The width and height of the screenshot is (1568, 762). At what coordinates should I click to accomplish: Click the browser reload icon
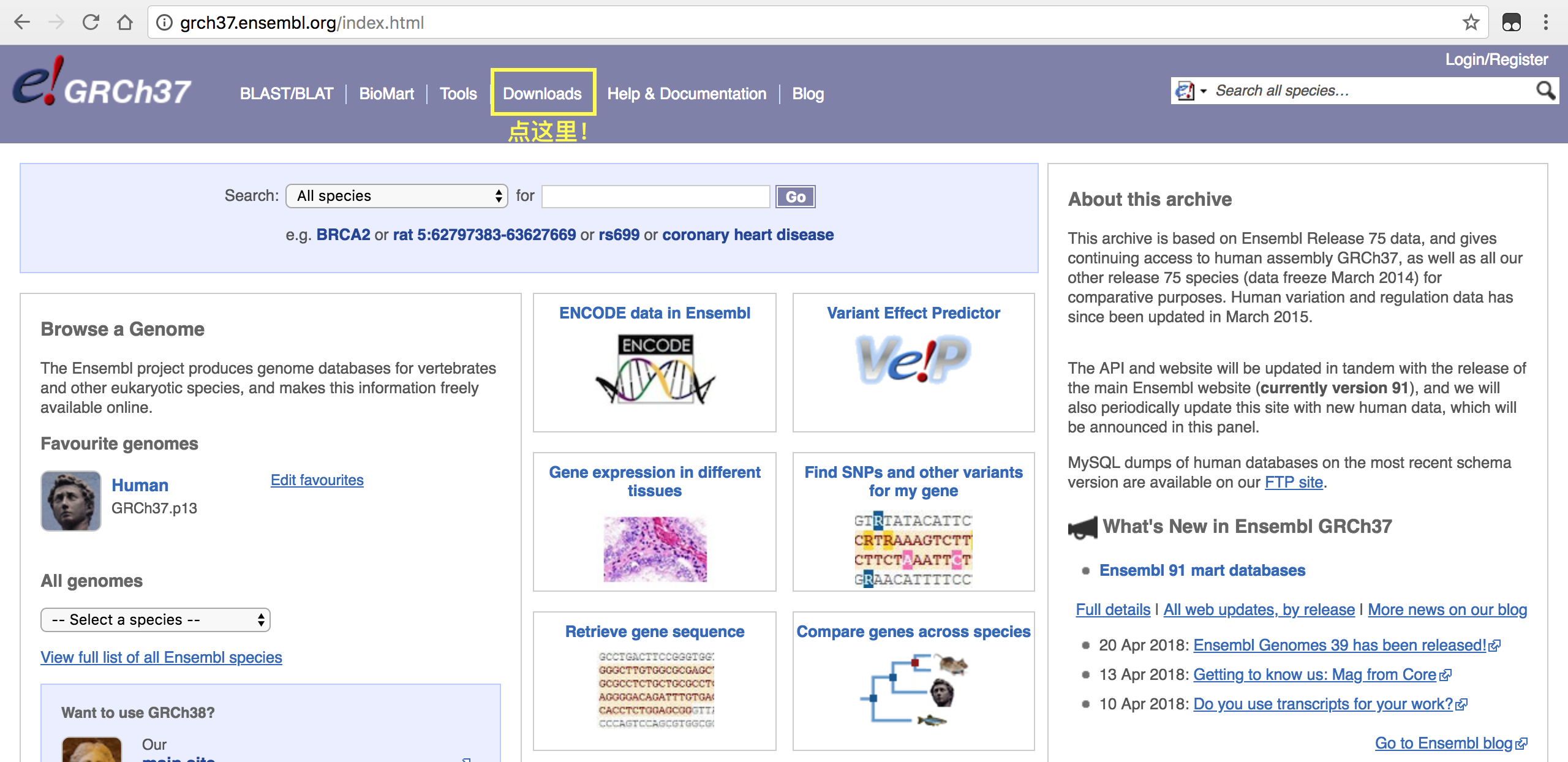[91, 23]
